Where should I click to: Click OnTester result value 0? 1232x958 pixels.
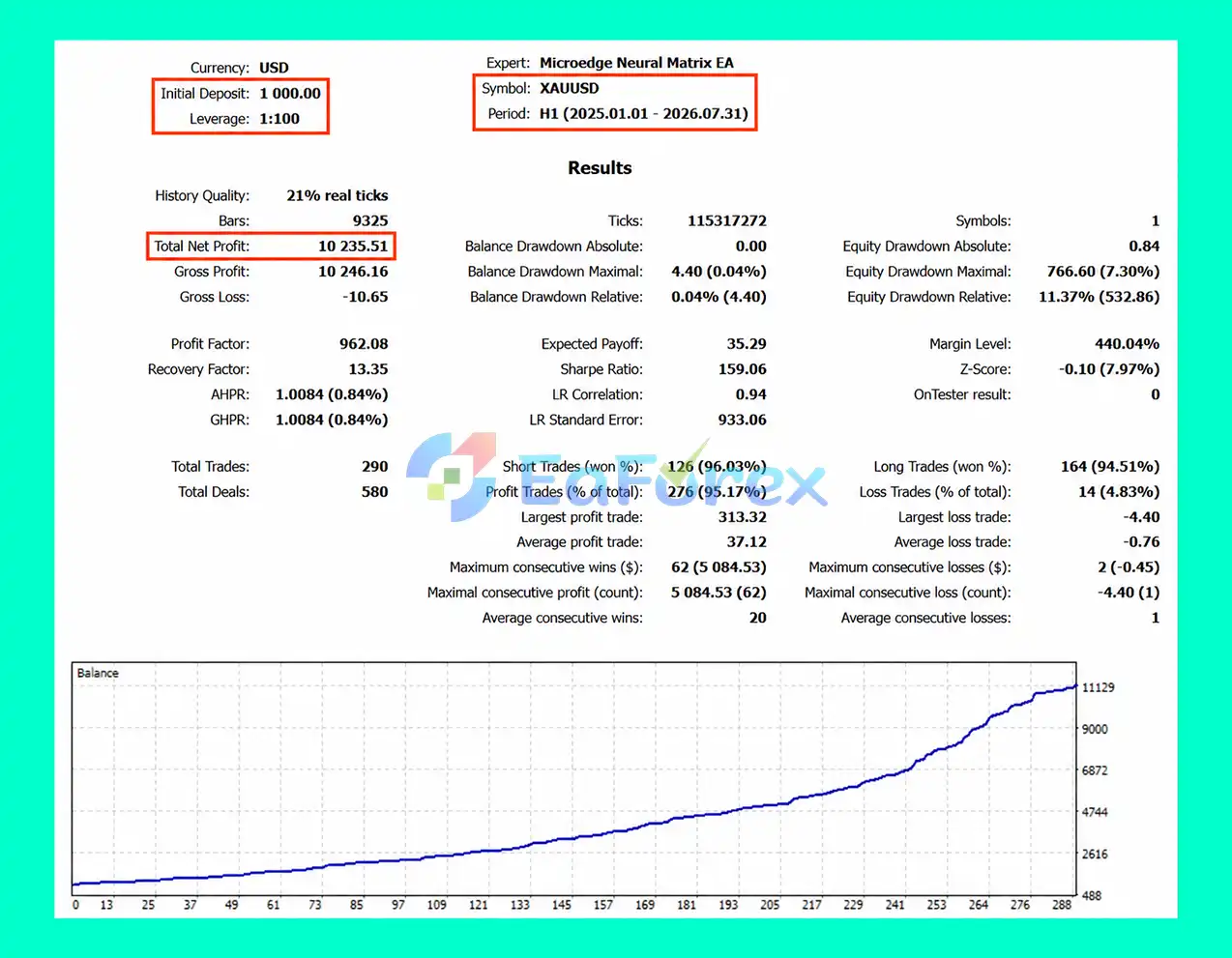click(1155, 394)
